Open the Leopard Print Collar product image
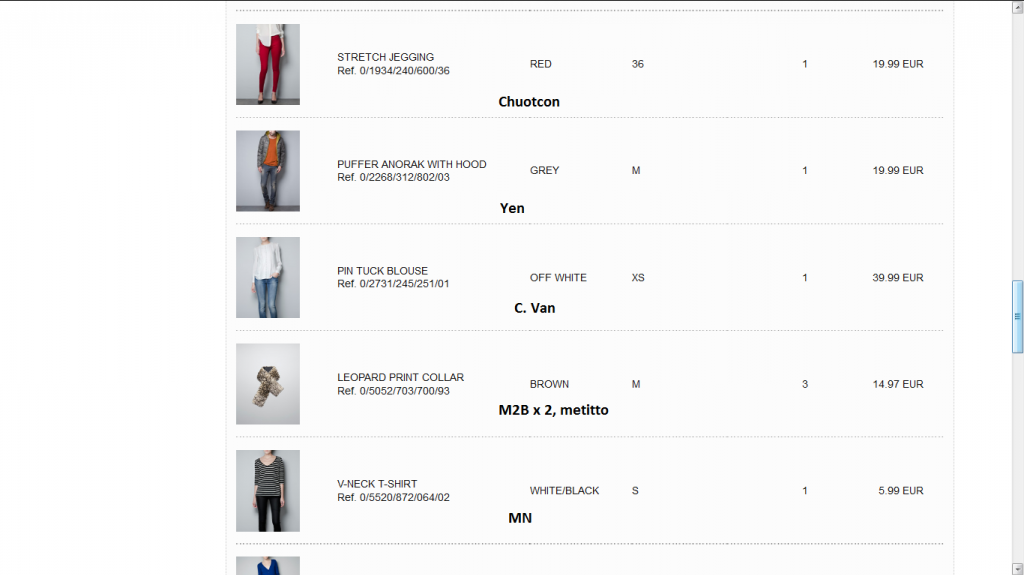The image size is (1024, 575). pos(268,384)
